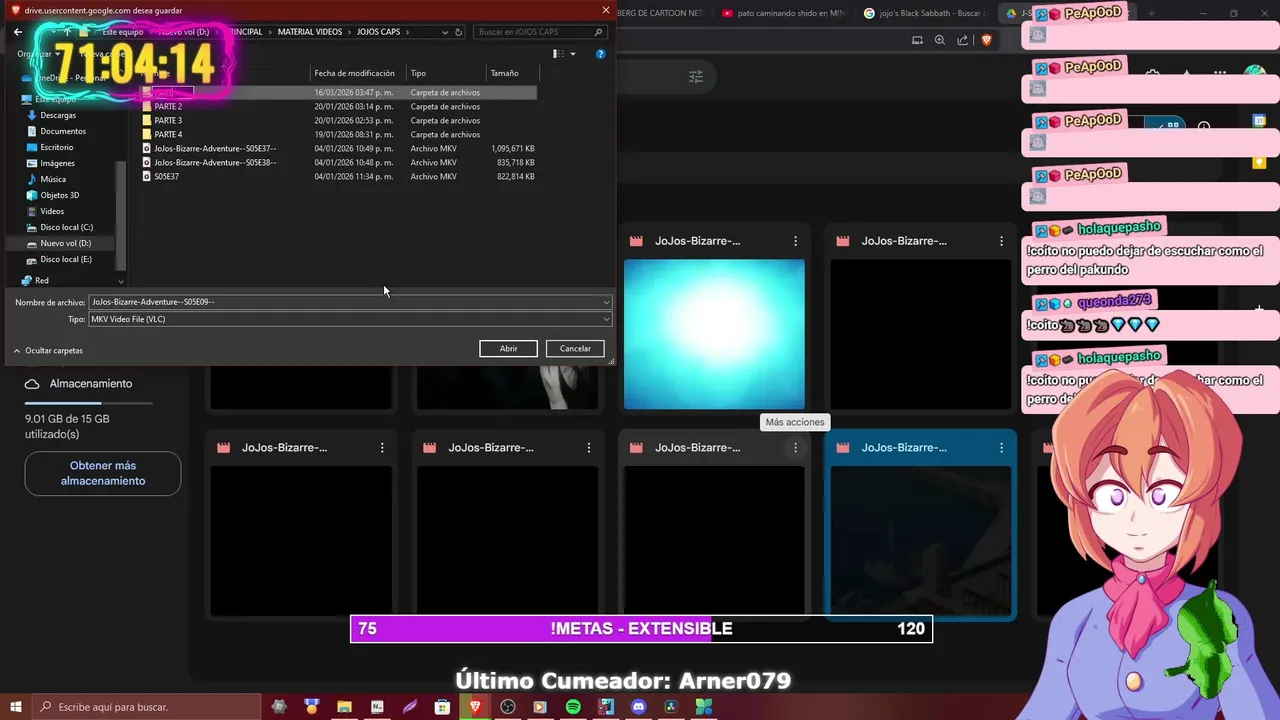This screenshot has height=720, width=1280.
Task: Open Escritorio in the navigation pane
Action: point(57,147)
